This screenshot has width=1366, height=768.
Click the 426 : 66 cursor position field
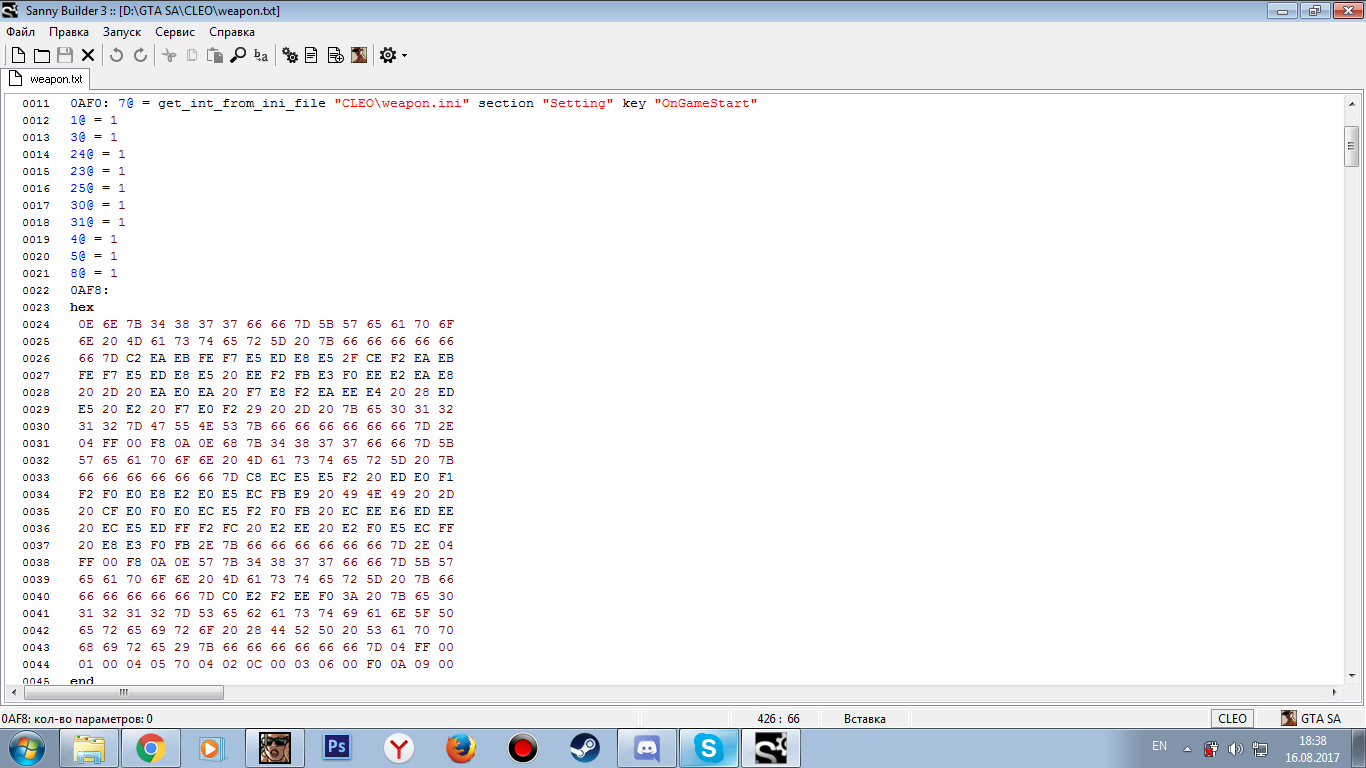point(778,718)
